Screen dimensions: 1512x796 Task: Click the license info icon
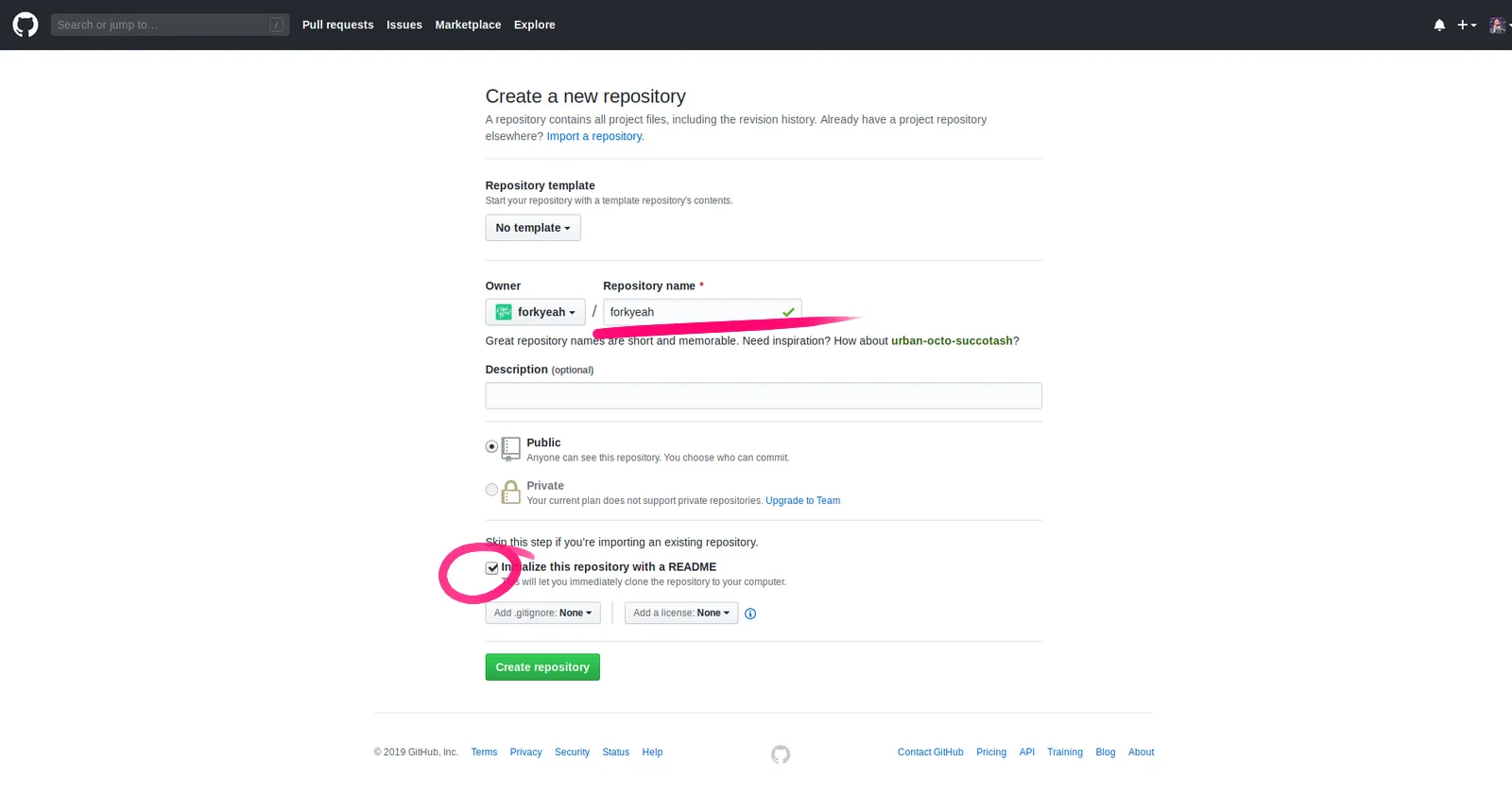point(750,614)
